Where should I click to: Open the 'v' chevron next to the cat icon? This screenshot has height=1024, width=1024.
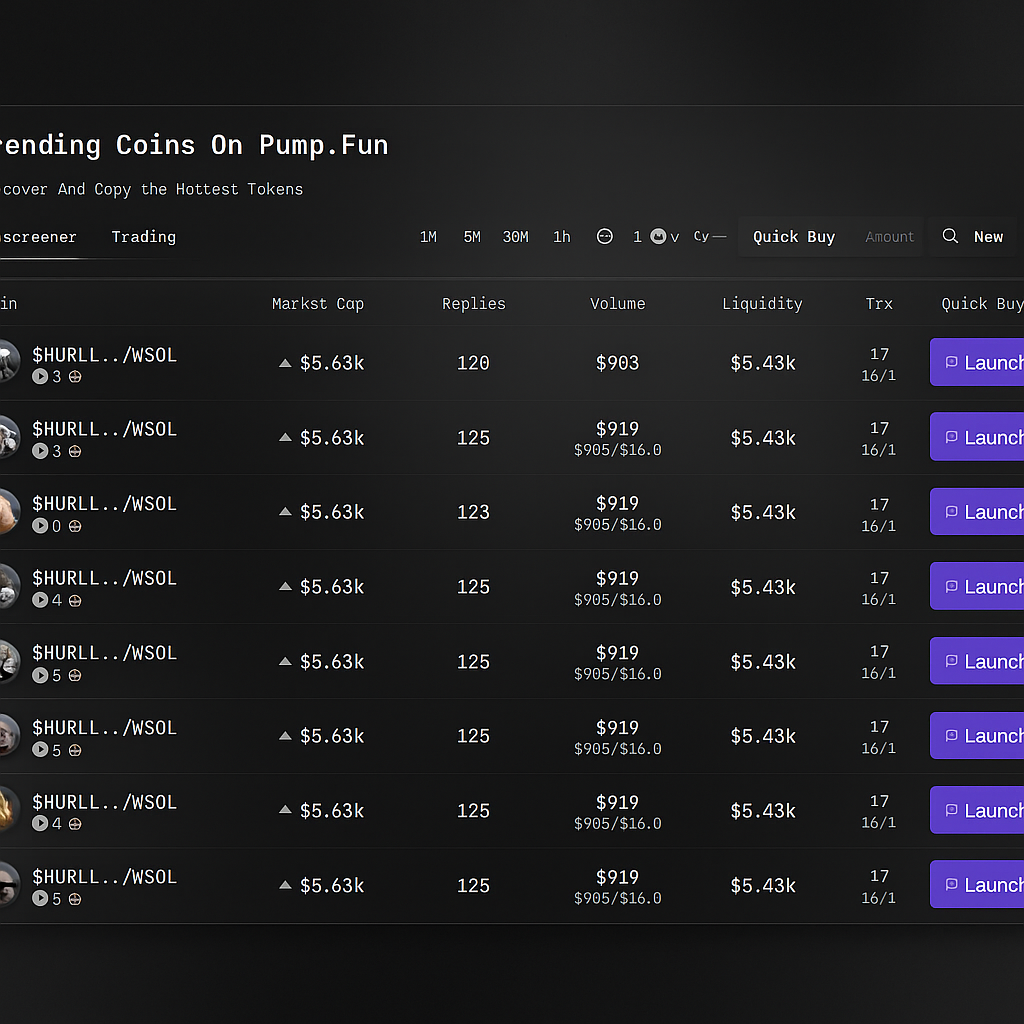click(x=675, y=238)
